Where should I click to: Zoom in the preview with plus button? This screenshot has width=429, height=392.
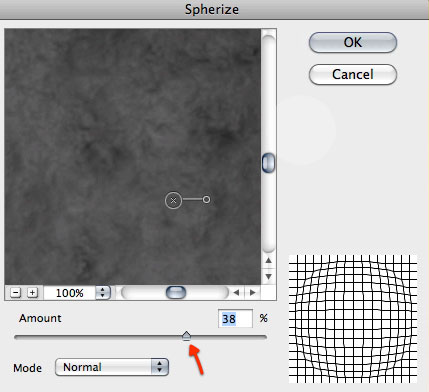32,293
